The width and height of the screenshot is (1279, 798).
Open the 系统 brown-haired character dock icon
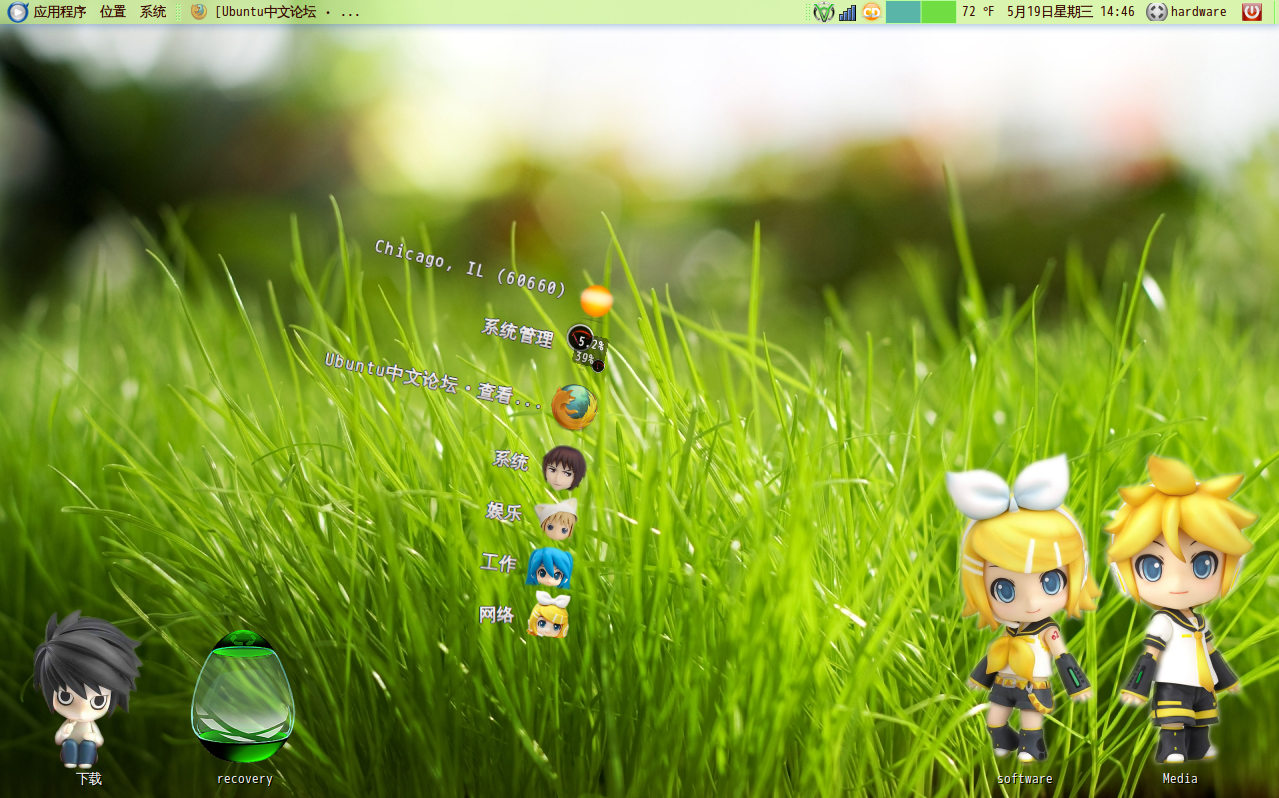click(x=564, y=467)
